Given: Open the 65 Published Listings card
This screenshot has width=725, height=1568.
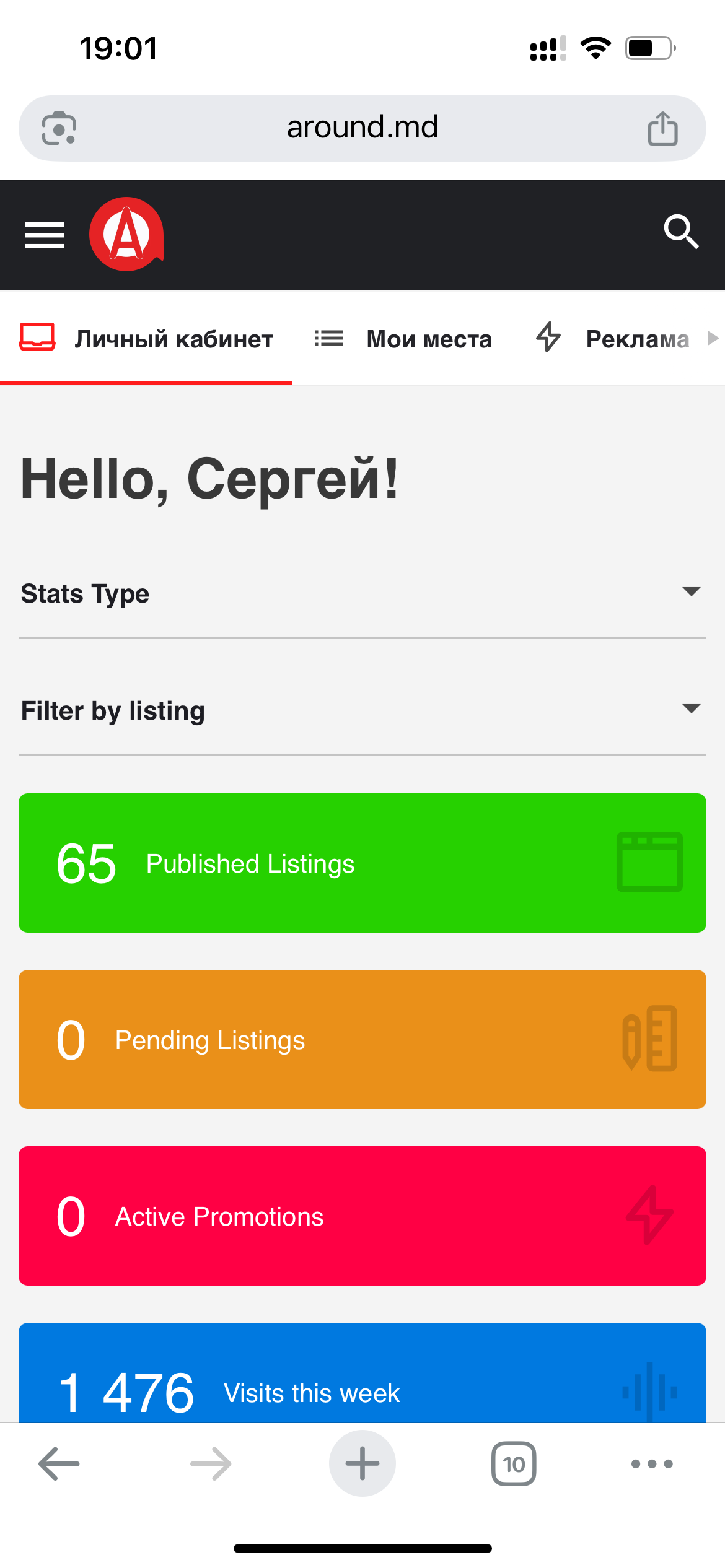Looking at the screenshot, I should pos(362,863).
